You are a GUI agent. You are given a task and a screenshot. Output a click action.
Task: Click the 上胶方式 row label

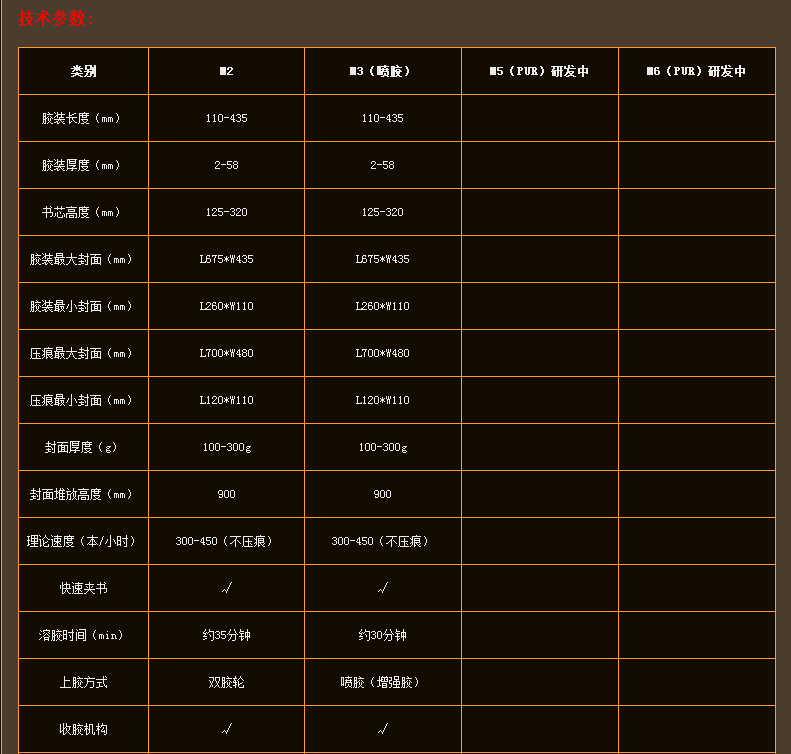tap(83, 682)
